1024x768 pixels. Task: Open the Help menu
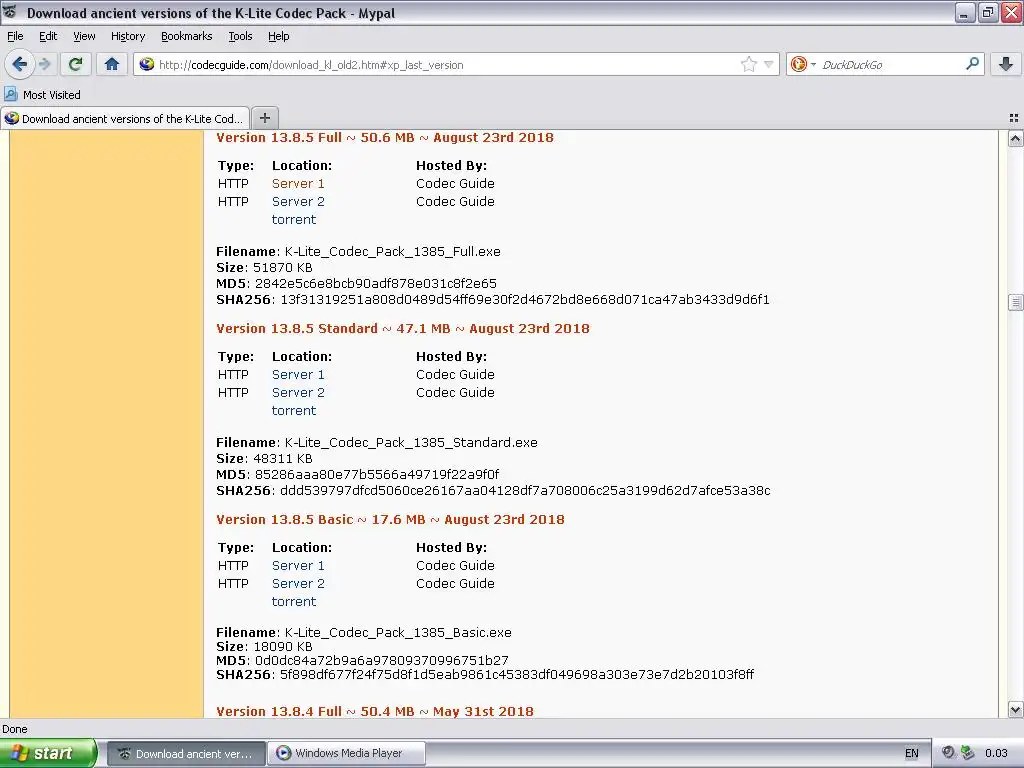pos(278,36)
